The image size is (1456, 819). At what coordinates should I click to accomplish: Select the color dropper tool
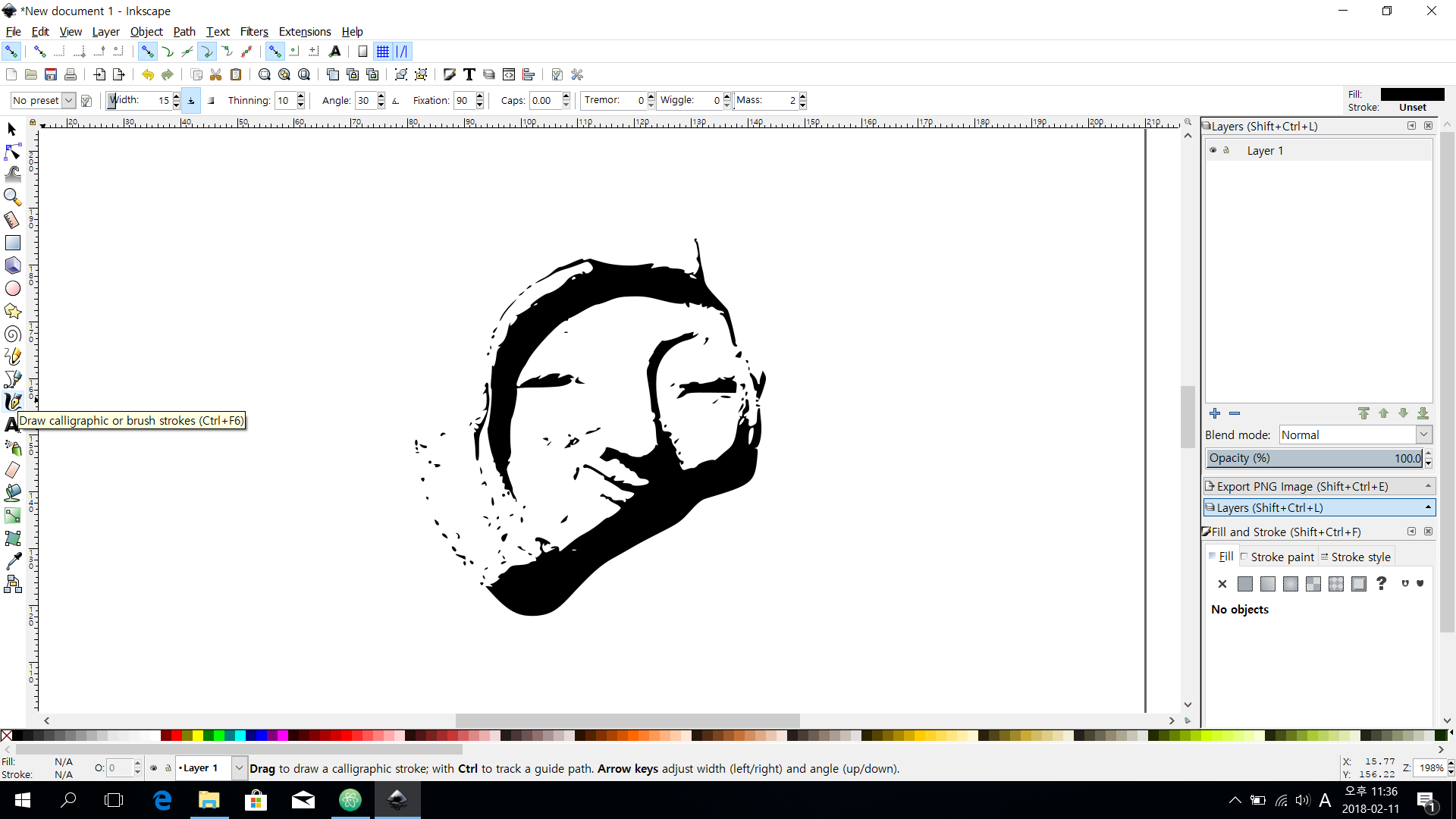12,561
